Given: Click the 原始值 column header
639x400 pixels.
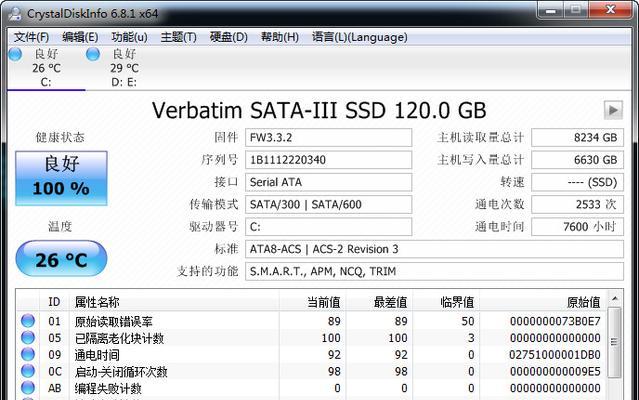Looking at the screenshot, I should tap(543, 302).
